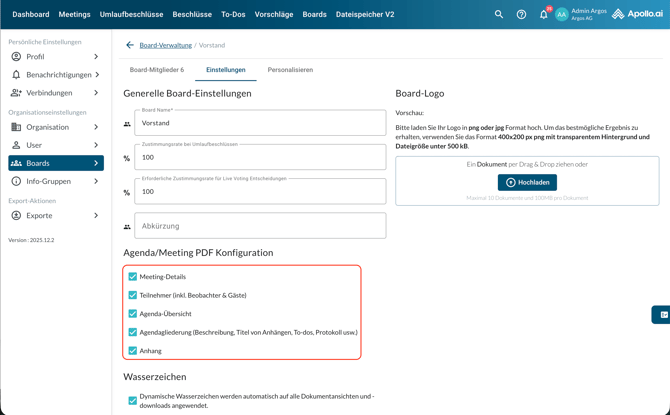
Task: Open the help question mark icon
Action: [521, 15]
